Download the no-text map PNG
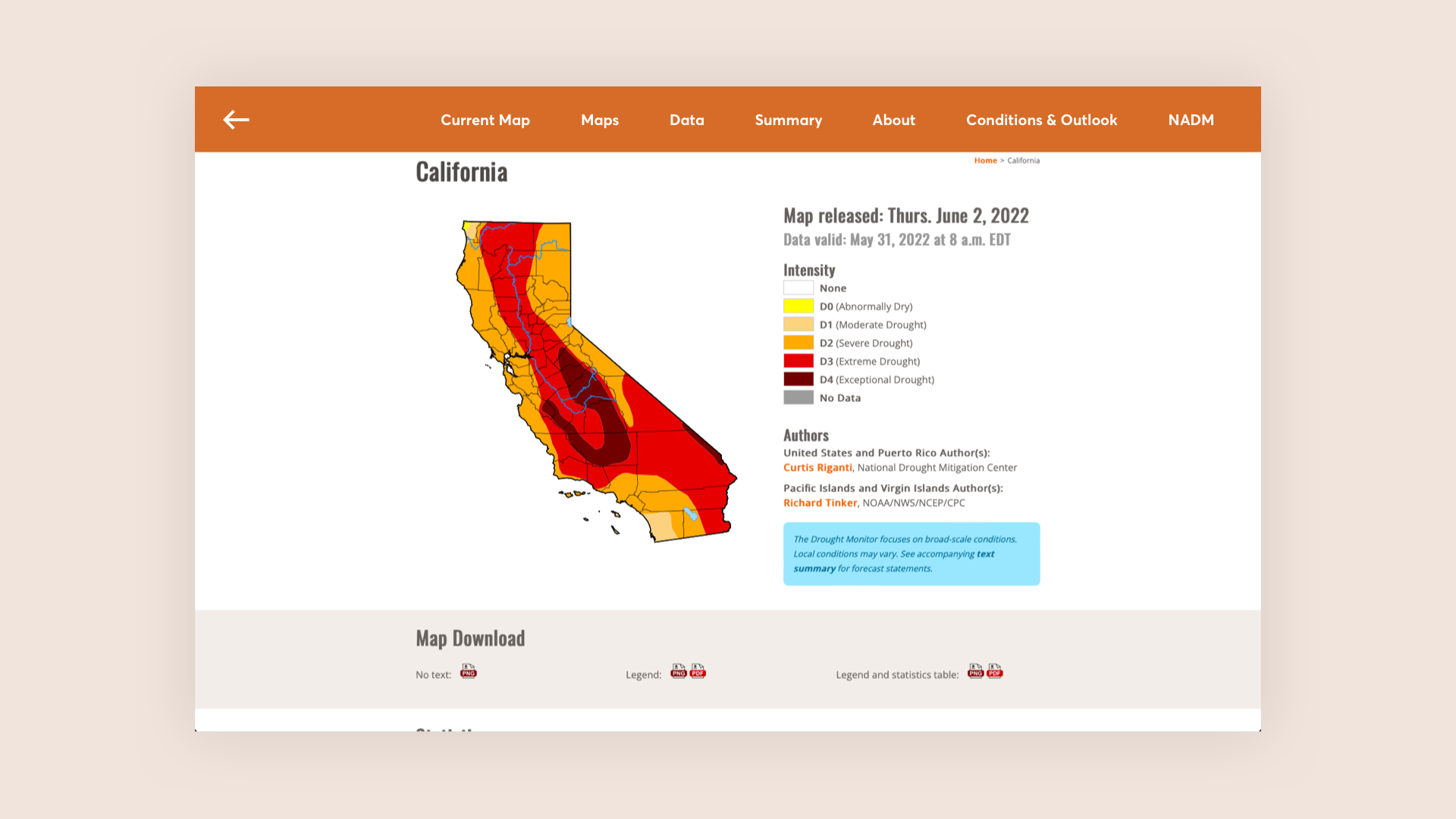The image size is (1456, 819). (x=469, y=672)
